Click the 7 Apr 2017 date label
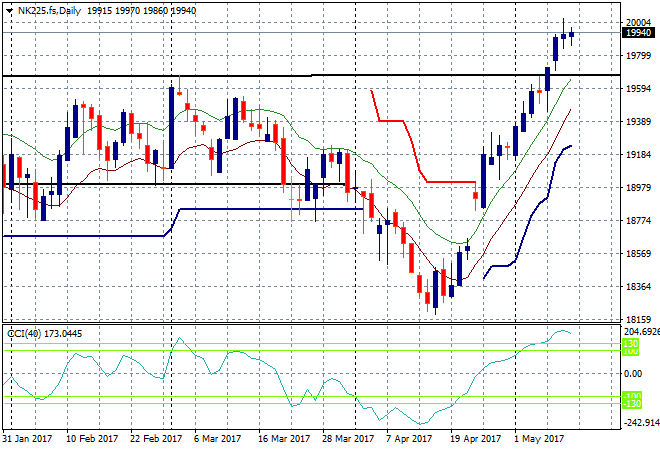Viewport: 660px width, 450px height. (409, 439)
